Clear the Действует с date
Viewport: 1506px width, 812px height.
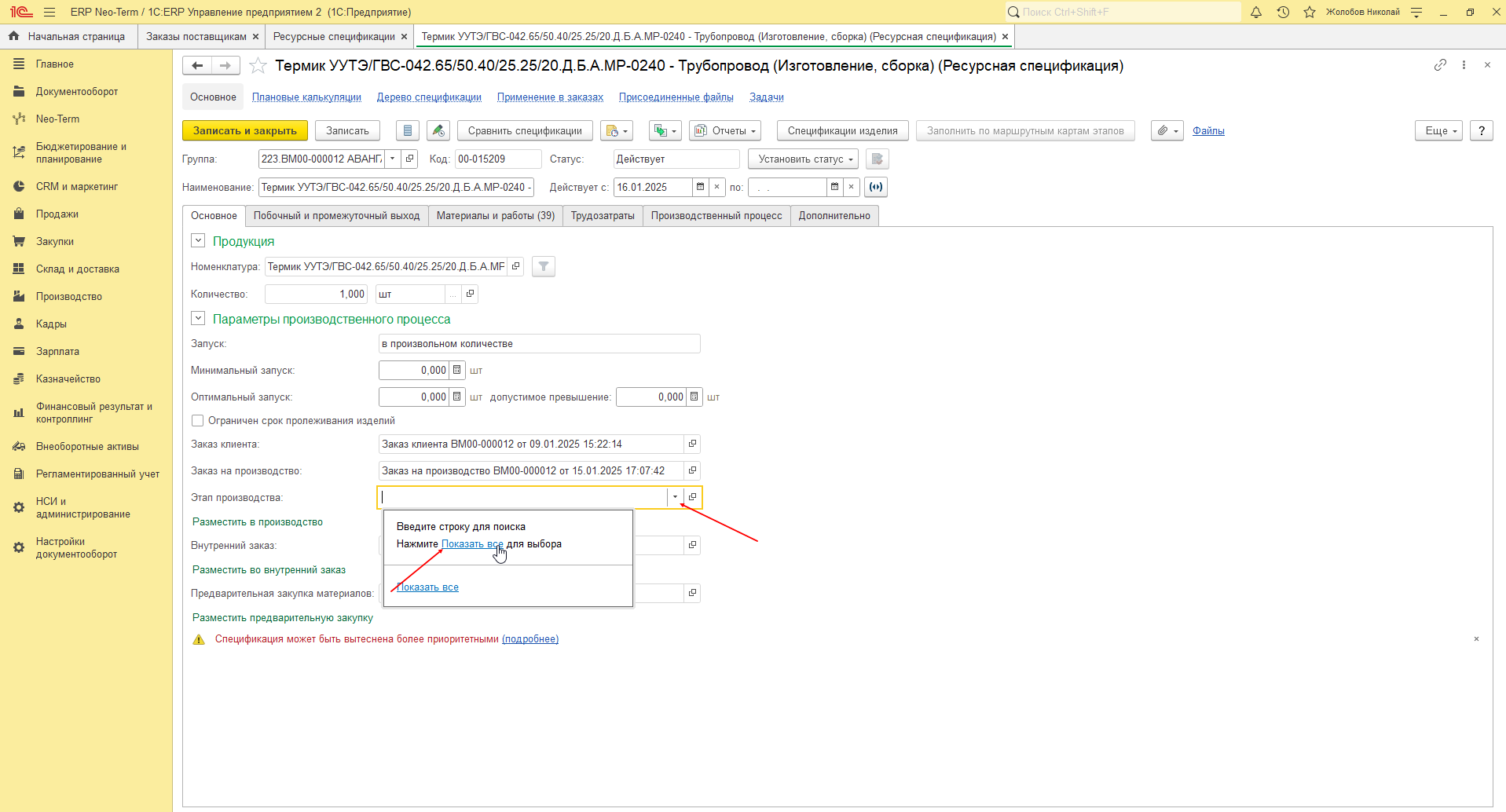[716, 187]
